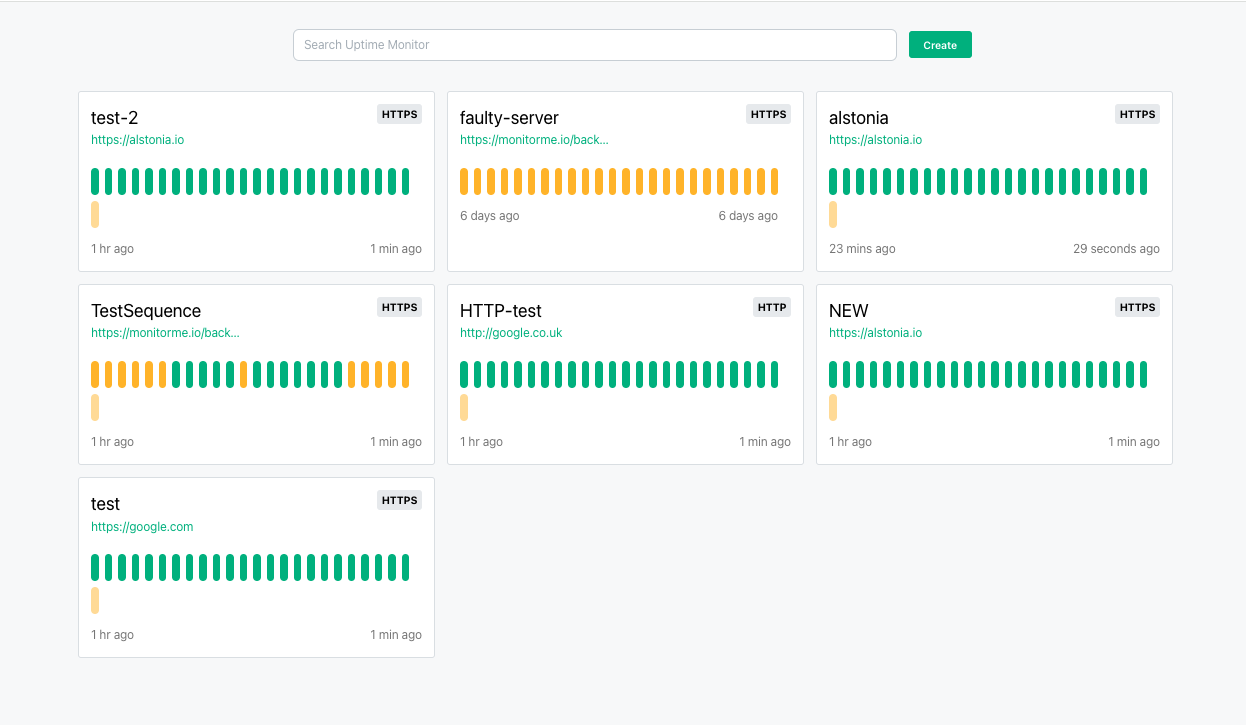Select first green status bar on NEW card

[833, 374]
